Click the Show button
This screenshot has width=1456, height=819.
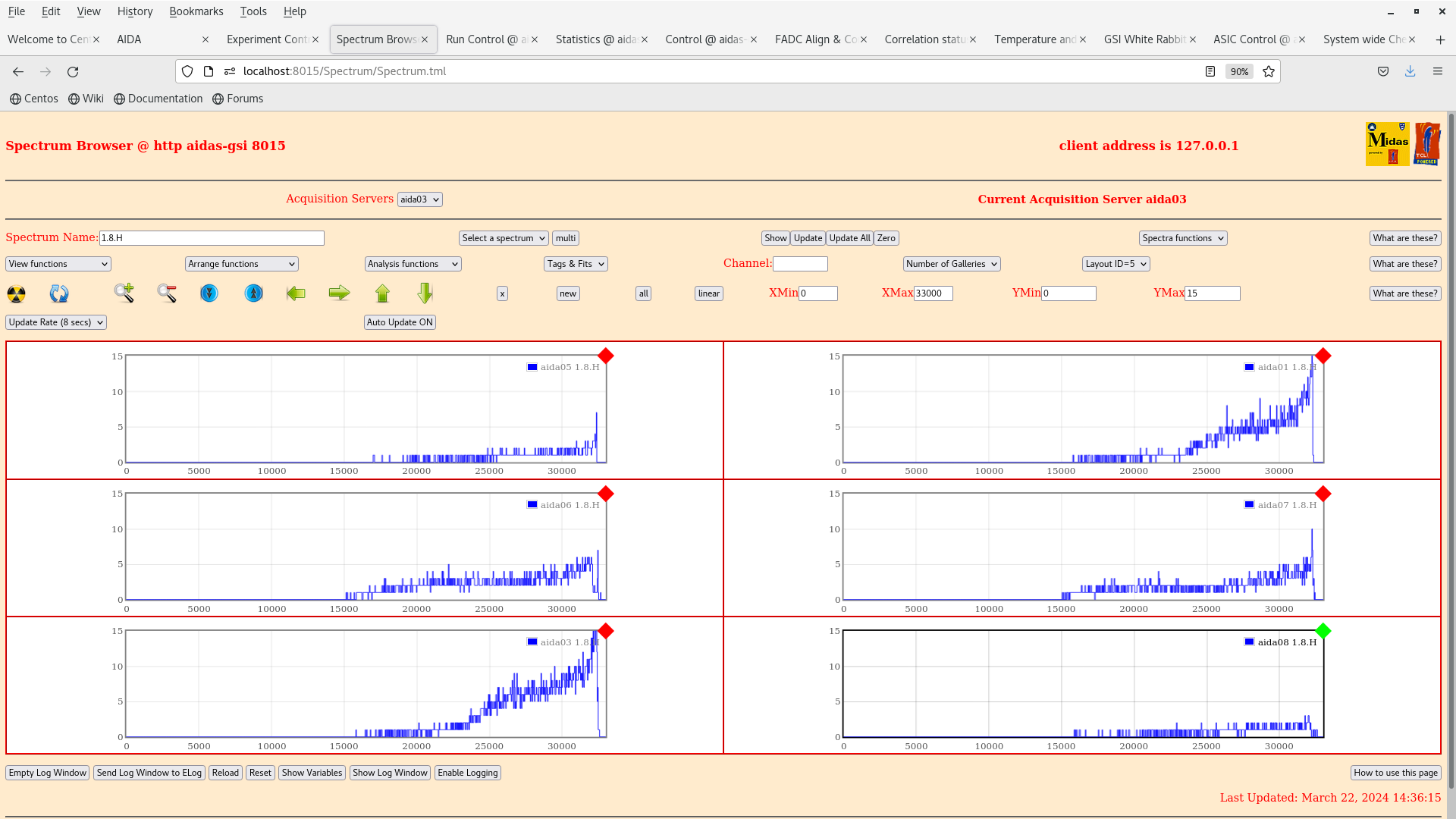click(x=775, y=238)
